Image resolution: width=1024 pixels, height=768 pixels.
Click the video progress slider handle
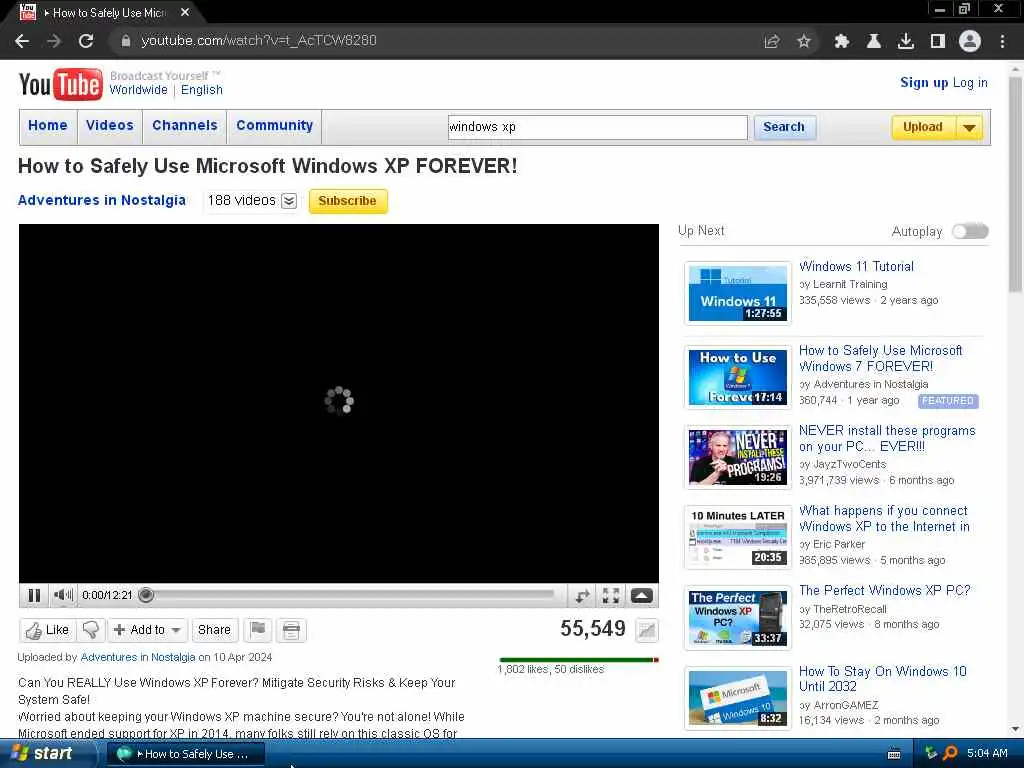(146, 595)
